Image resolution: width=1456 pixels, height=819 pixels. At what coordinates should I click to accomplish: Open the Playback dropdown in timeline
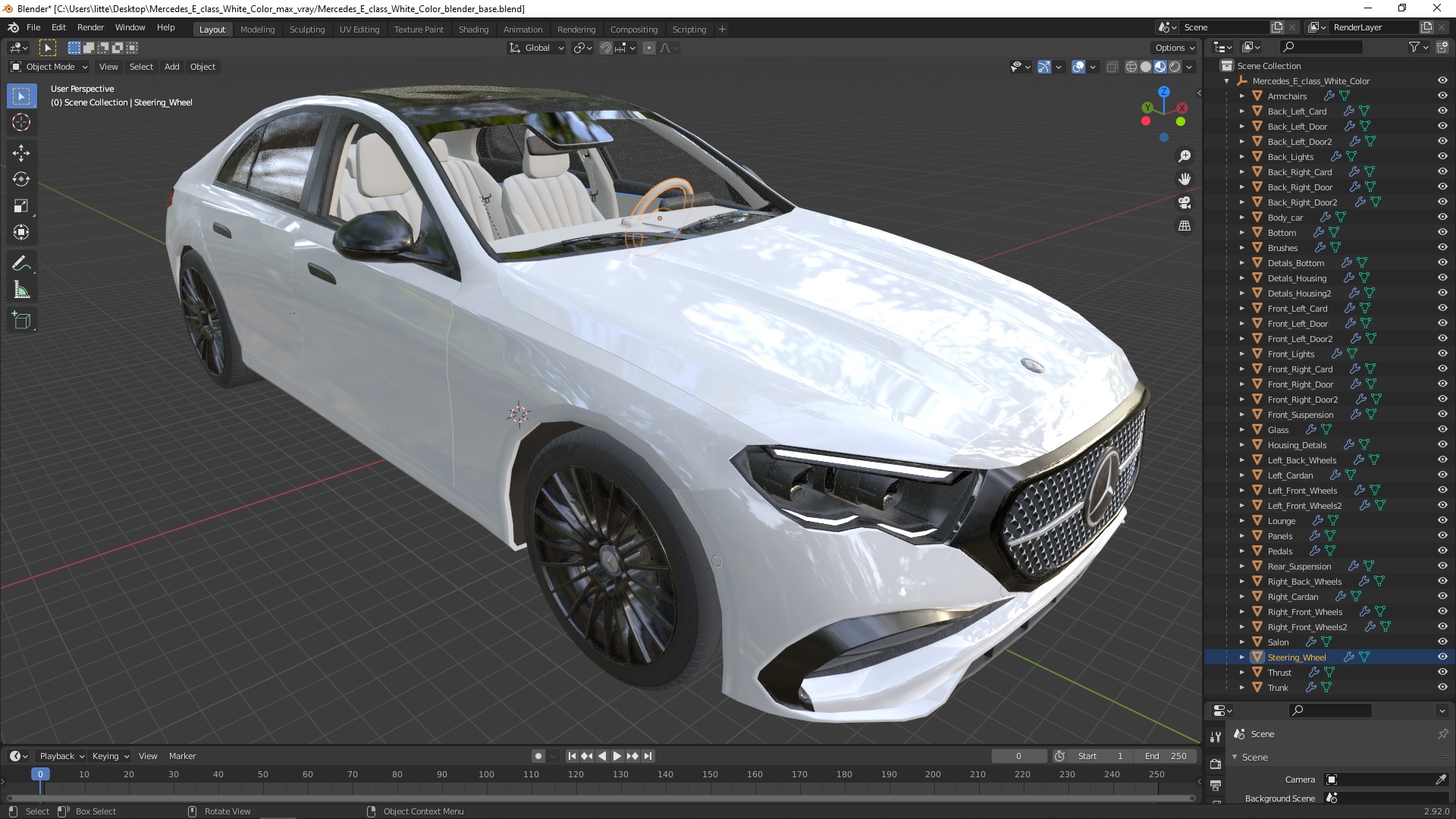click(61, 756)
